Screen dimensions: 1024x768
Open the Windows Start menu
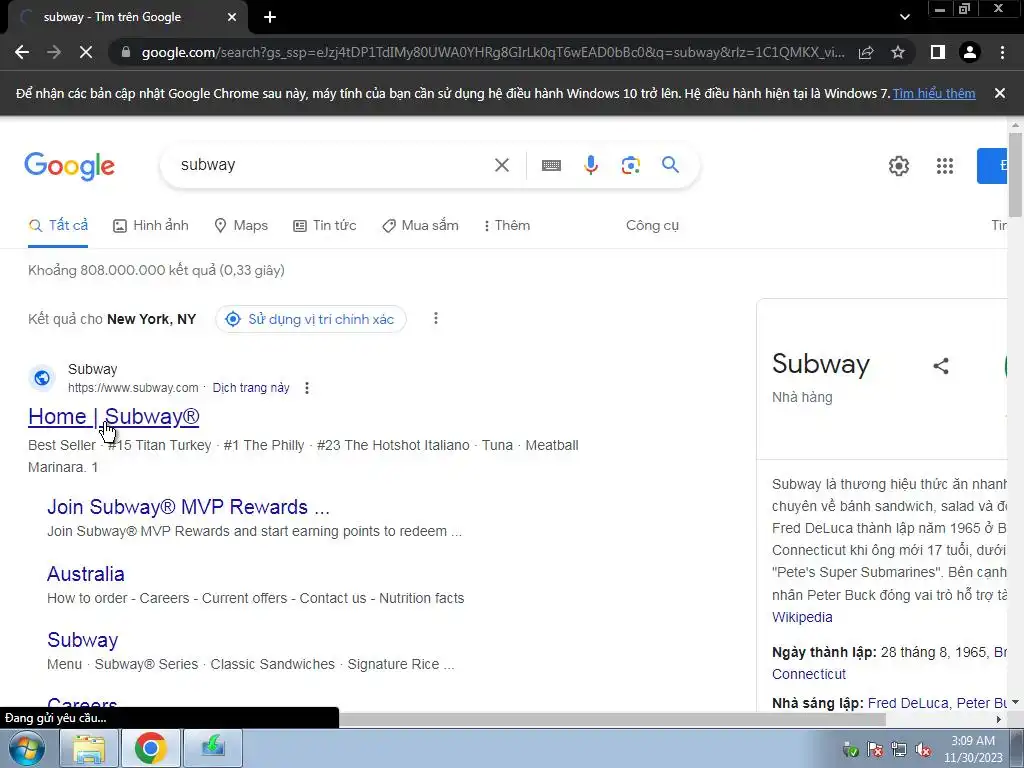(x=26, y=748)
